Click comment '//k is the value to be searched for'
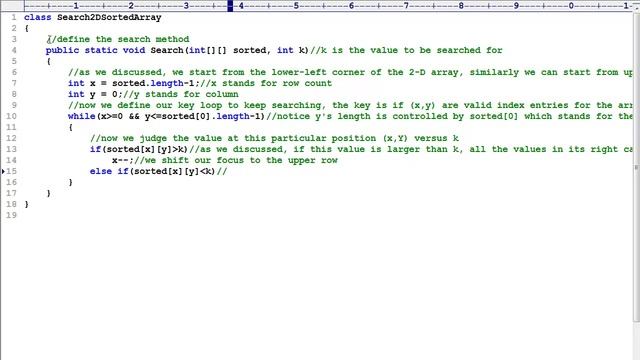Image resolution: width=640 pixels, height=360 pixels. (x=406, y=51)
